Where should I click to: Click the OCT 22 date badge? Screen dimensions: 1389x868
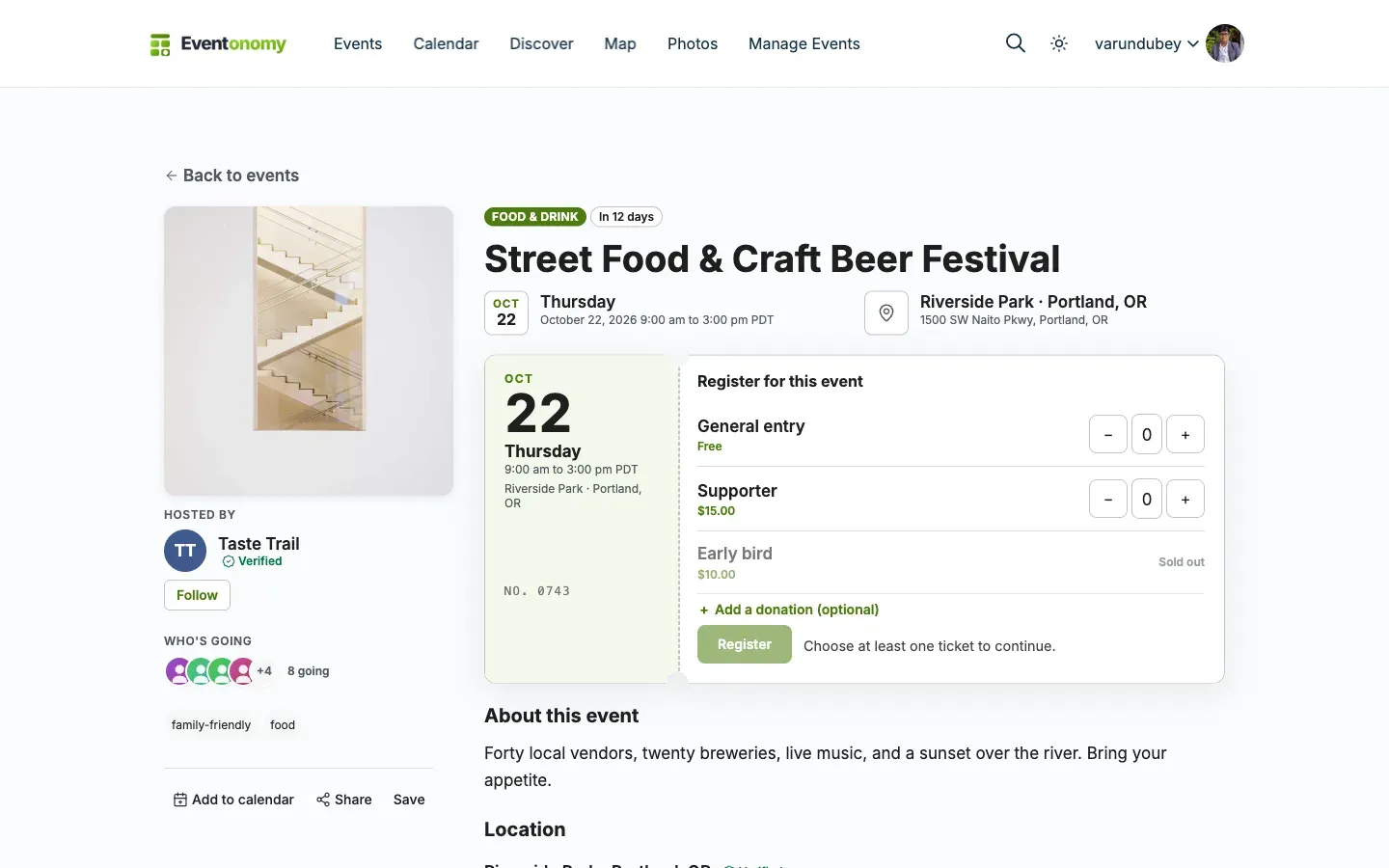(x=506, y=312)
